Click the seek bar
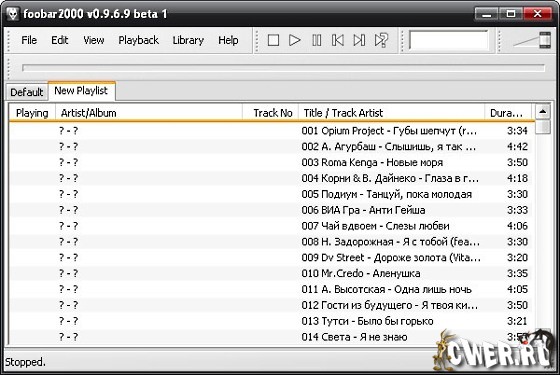Viewport: 560px width, 375px height. [x=283, y=68]
